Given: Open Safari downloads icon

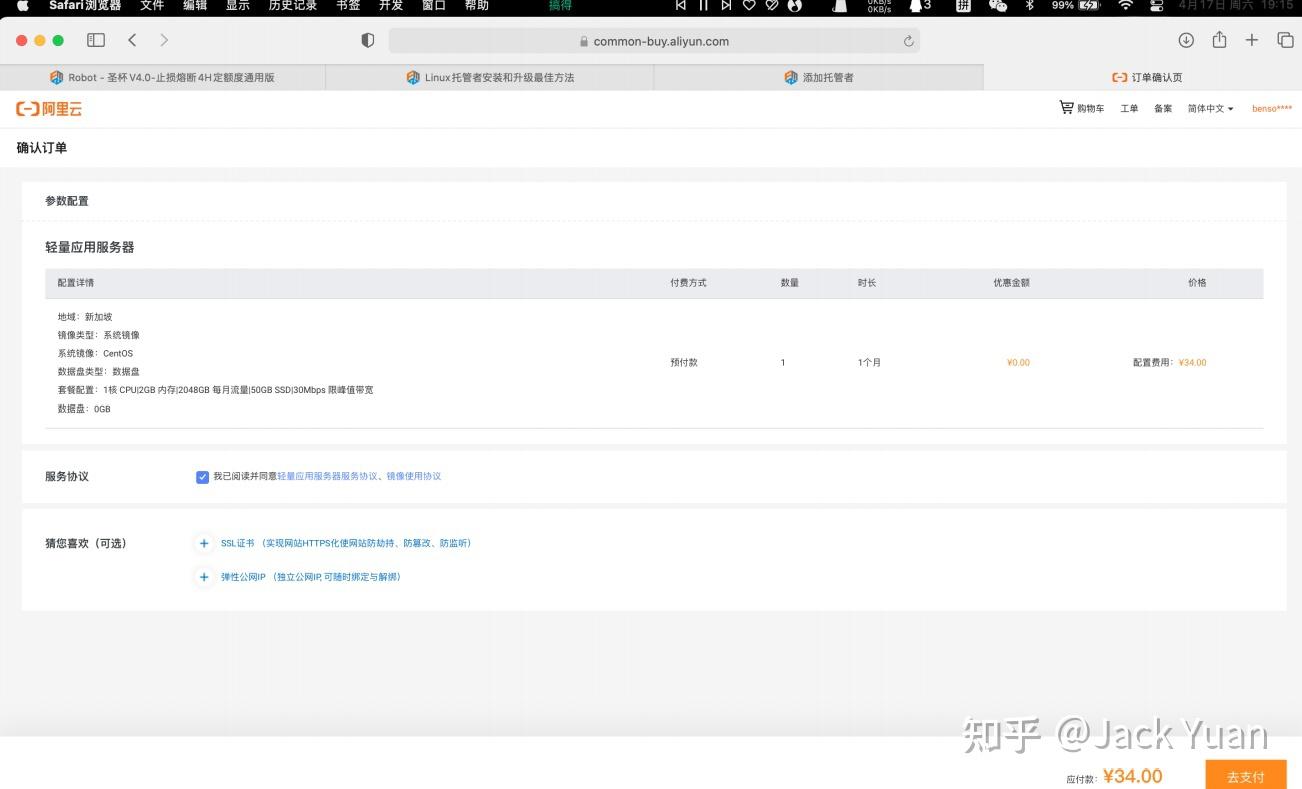Looking at the screenshot, I should point(1186,40).
